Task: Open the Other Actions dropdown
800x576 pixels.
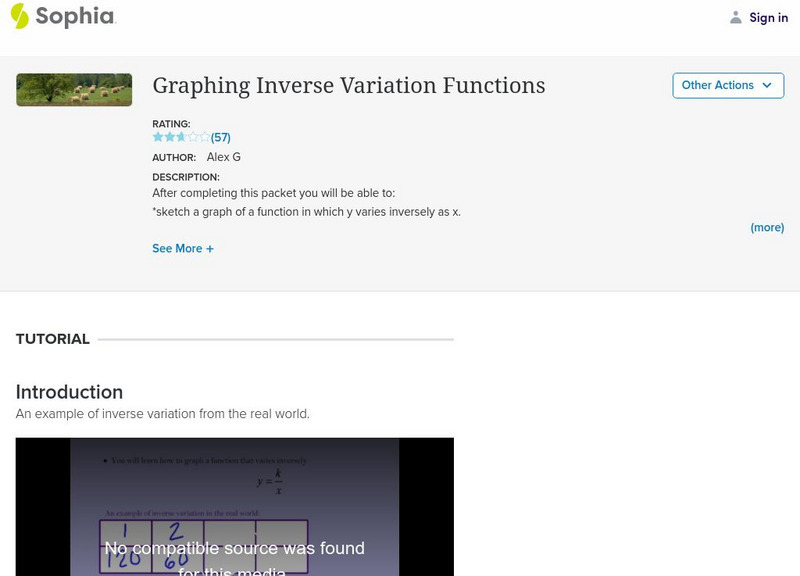Action: (x=728, y=85)
